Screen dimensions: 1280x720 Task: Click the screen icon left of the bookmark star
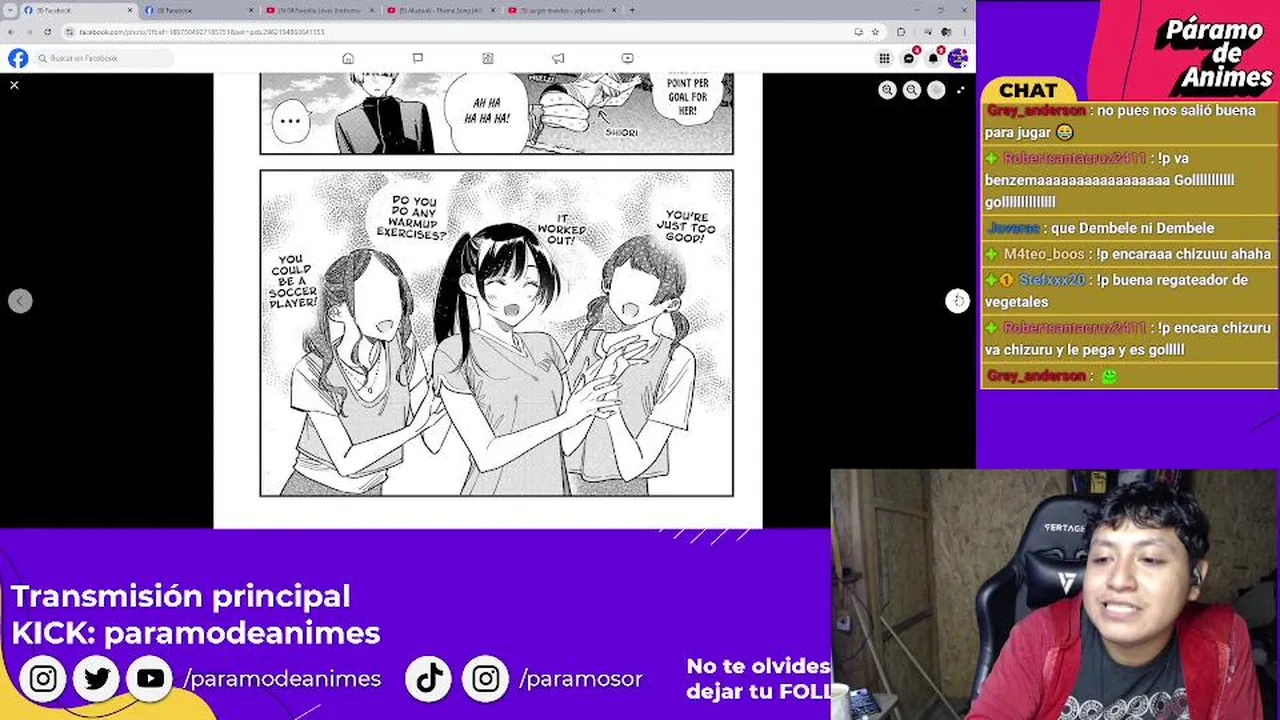pos(858,32)
